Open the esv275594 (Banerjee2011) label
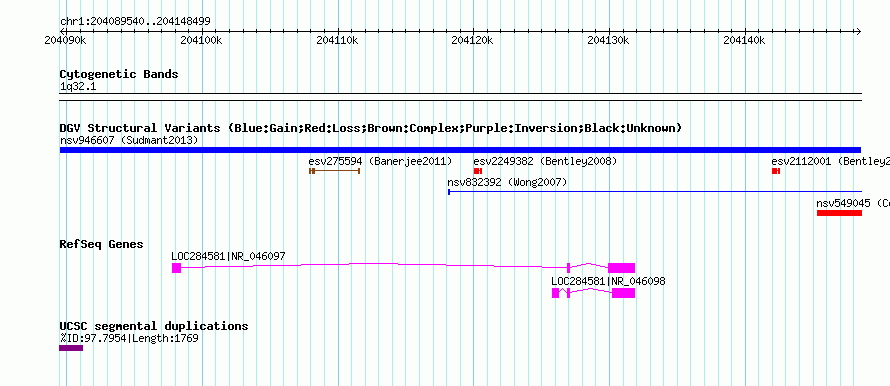This screenshot has width=890, height=386. point(380,161)
